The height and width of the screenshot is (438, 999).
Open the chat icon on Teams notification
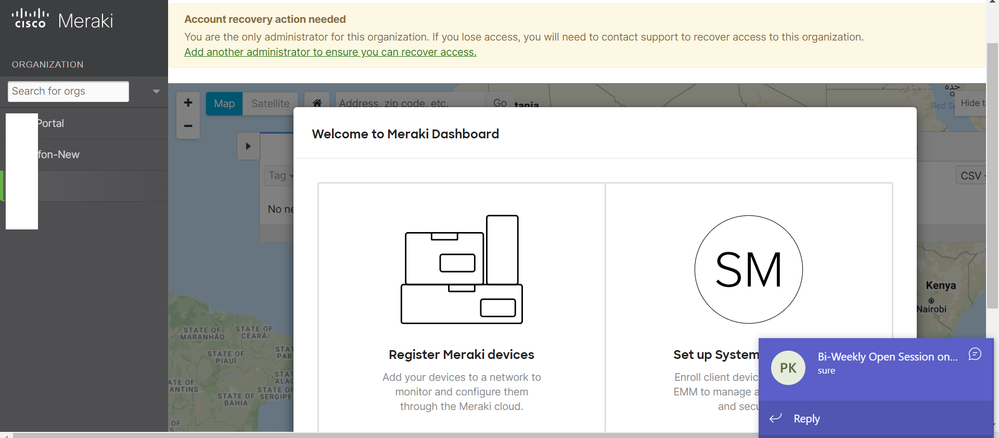click(974, 354)
